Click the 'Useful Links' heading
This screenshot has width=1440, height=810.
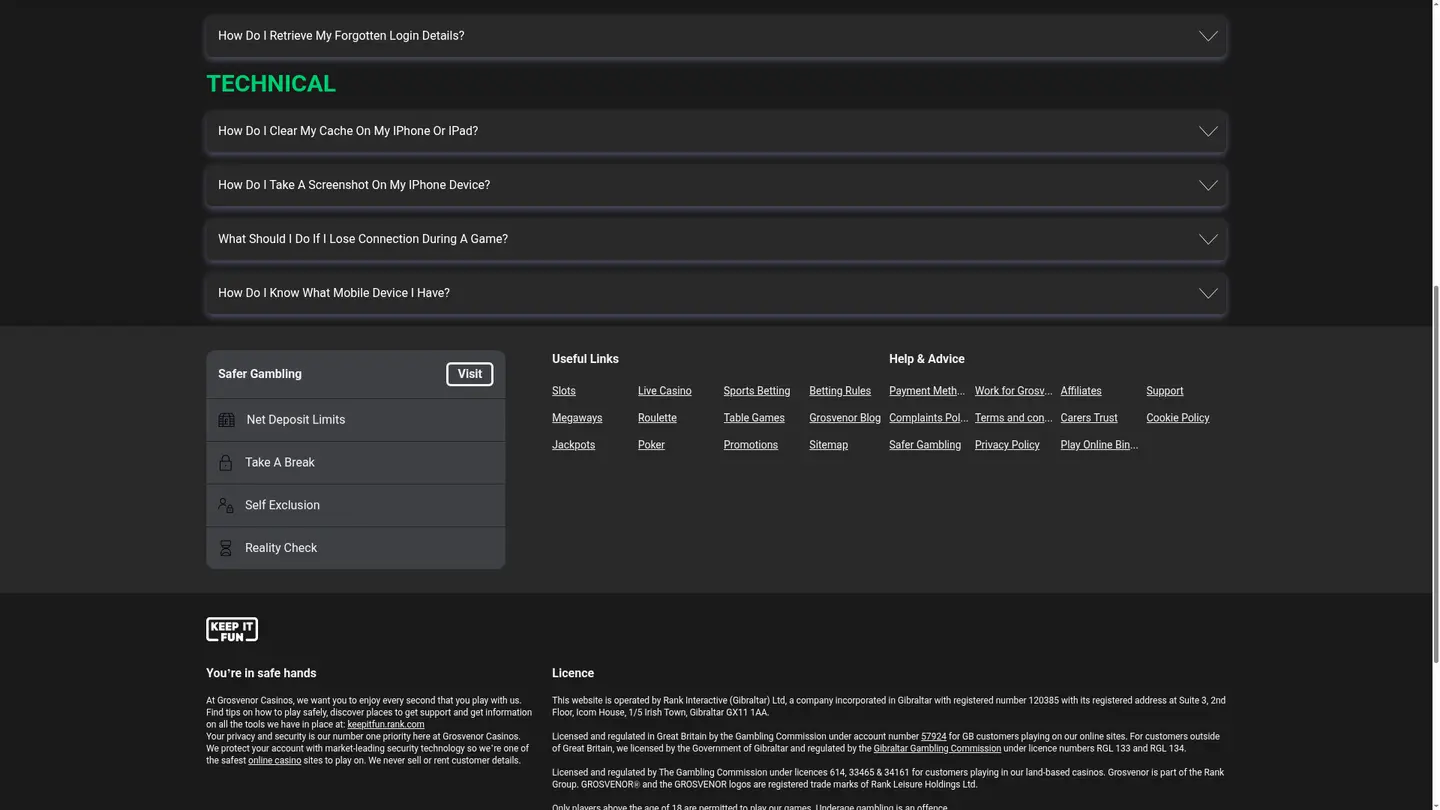coord(585,359)
